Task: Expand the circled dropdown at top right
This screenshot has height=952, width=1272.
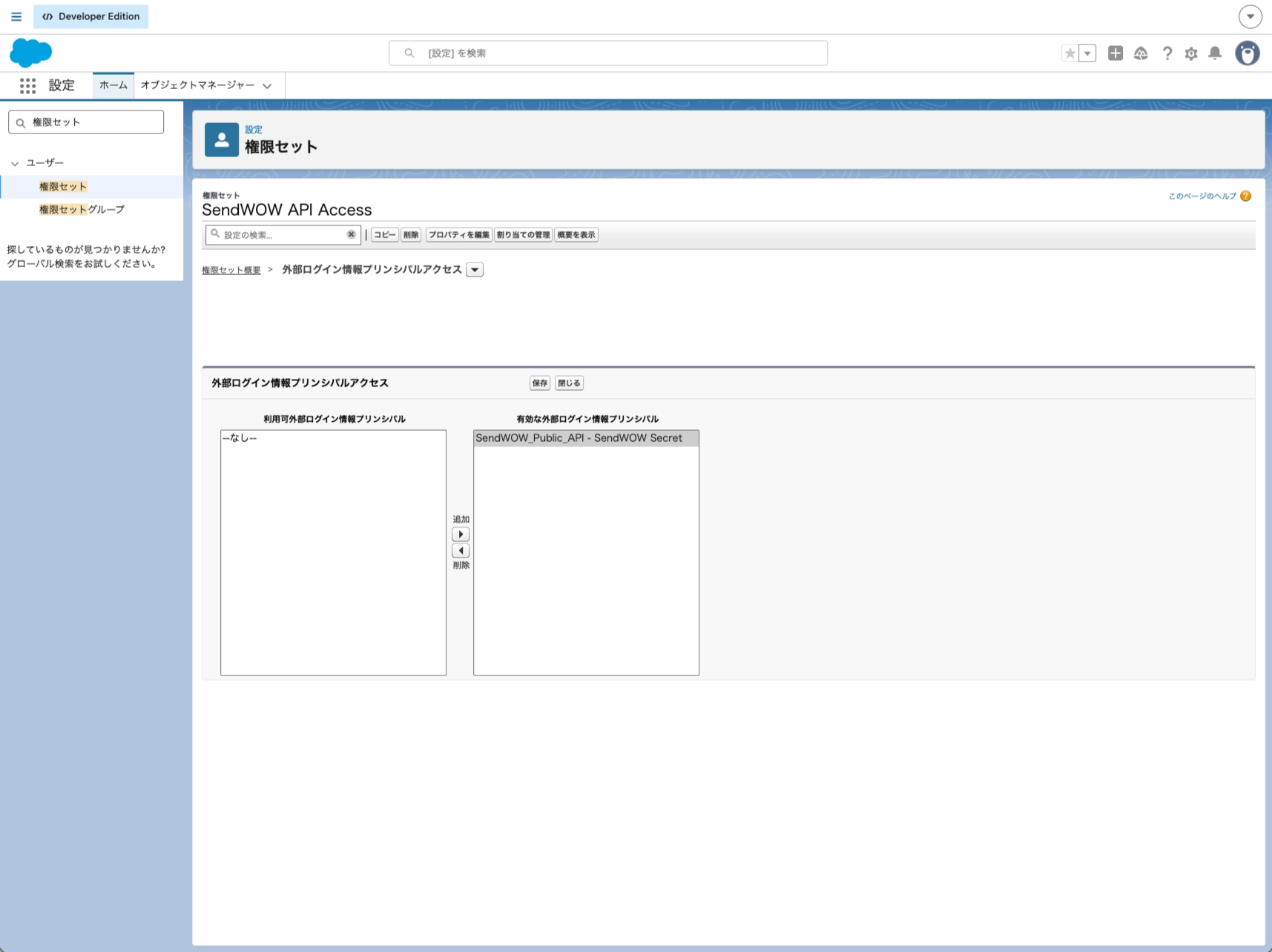Action: click(1250, 16)
